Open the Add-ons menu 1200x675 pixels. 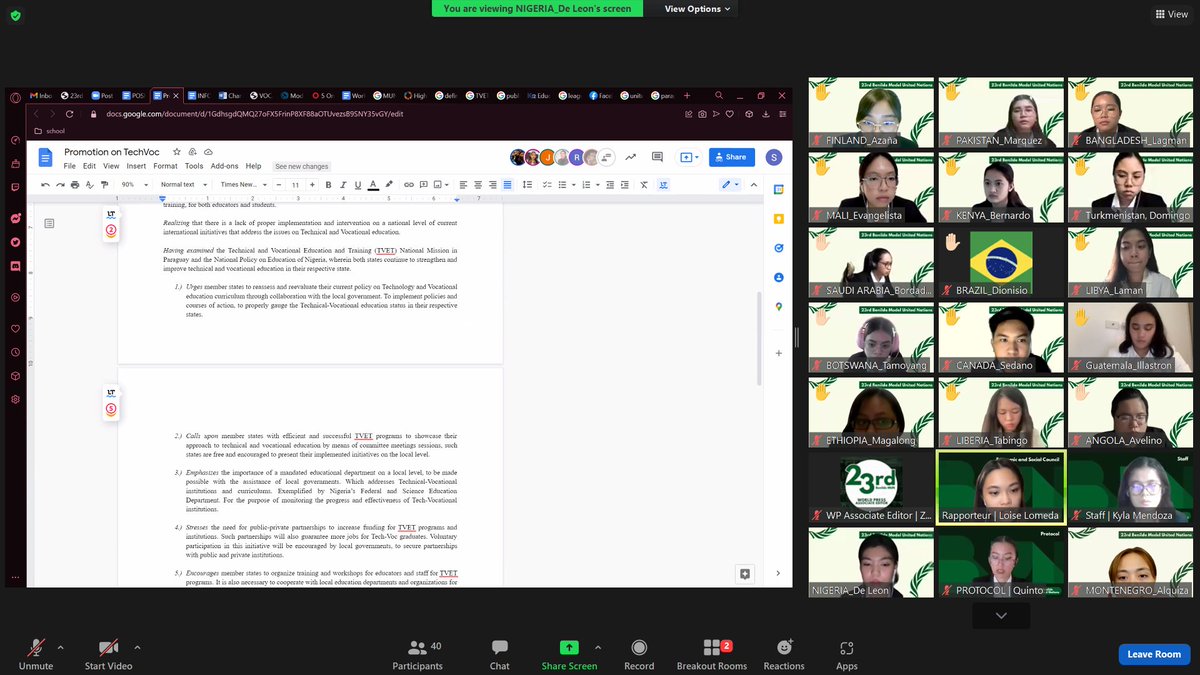click(224, 166)
